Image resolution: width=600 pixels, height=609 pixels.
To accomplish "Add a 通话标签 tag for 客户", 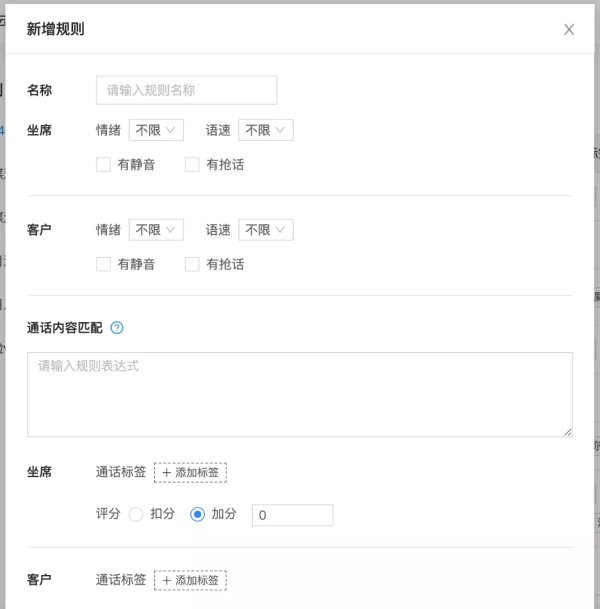I will pos(190,580).
